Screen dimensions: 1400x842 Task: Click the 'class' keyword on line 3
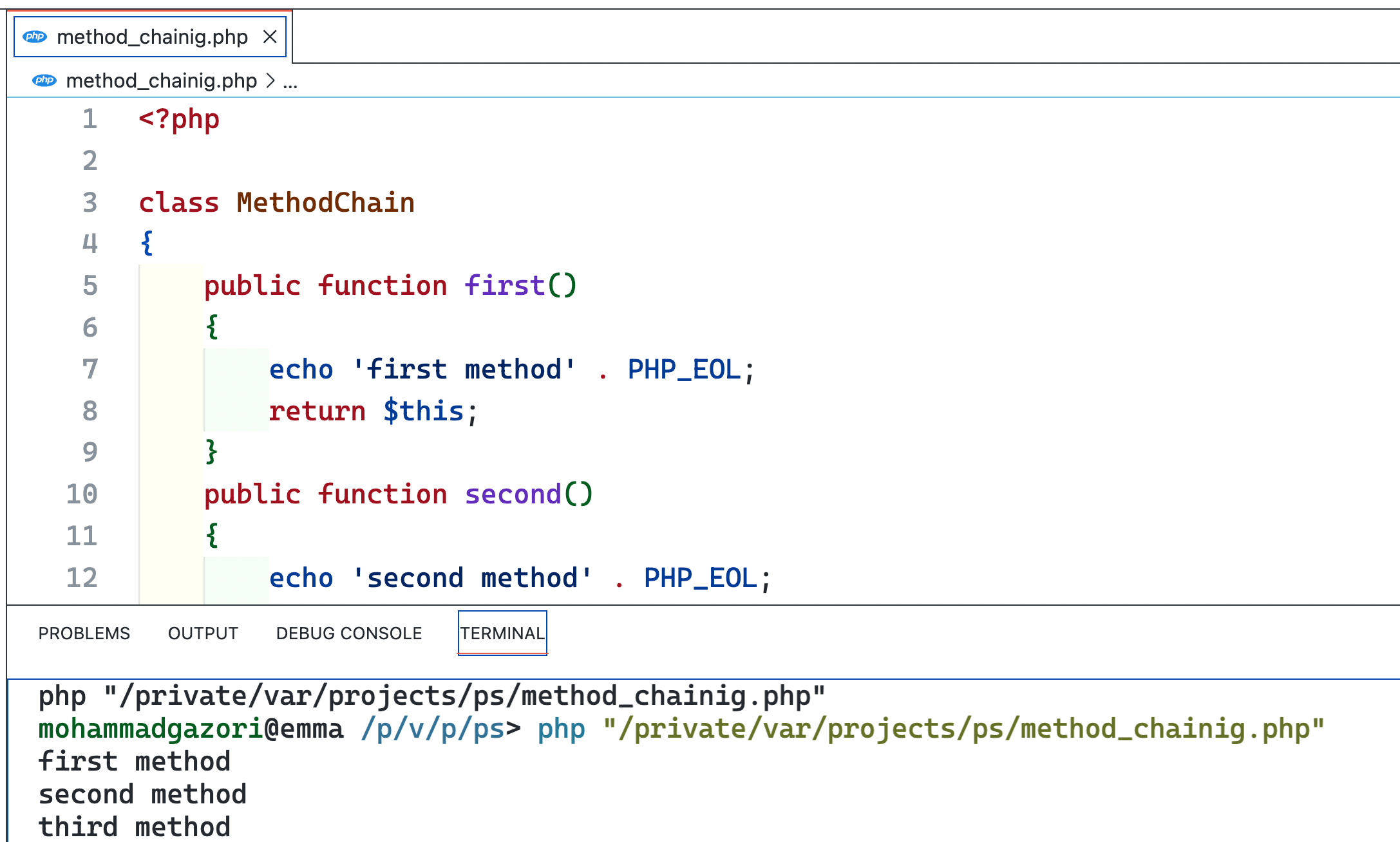pos(179,203)
